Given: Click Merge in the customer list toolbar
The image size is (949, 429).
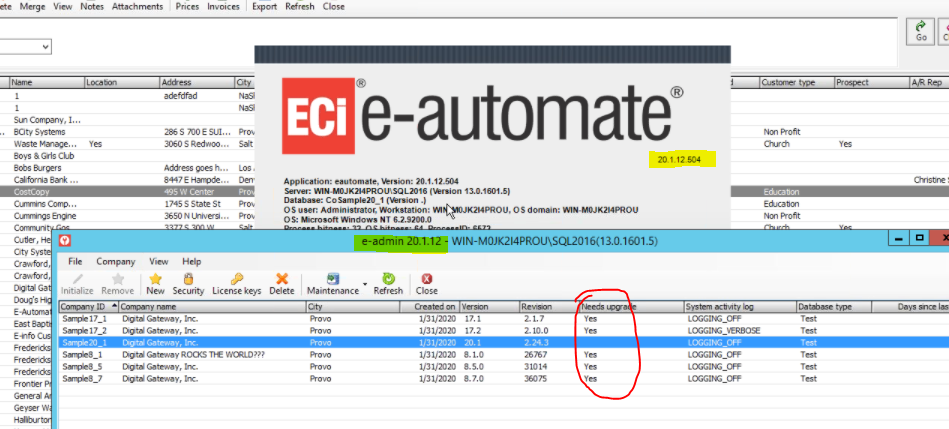Looking at the screenshot, I should pos(33,7).
